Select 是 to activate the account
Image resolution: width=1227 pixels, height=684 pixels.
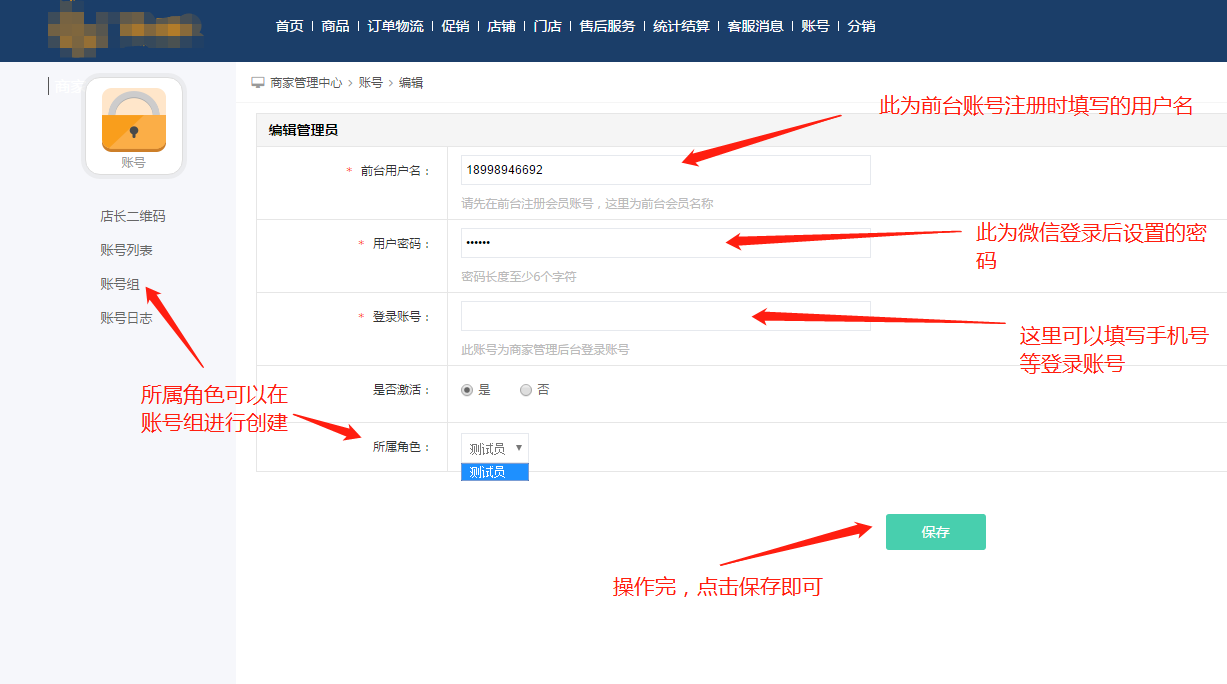466,390
